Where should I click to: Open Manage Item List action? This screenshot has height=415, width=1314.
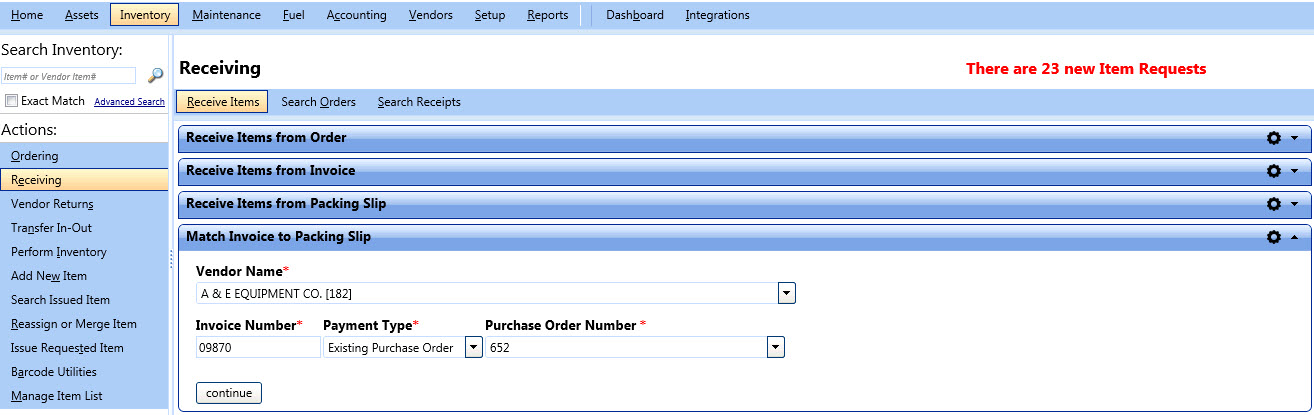tap(84, 396)
